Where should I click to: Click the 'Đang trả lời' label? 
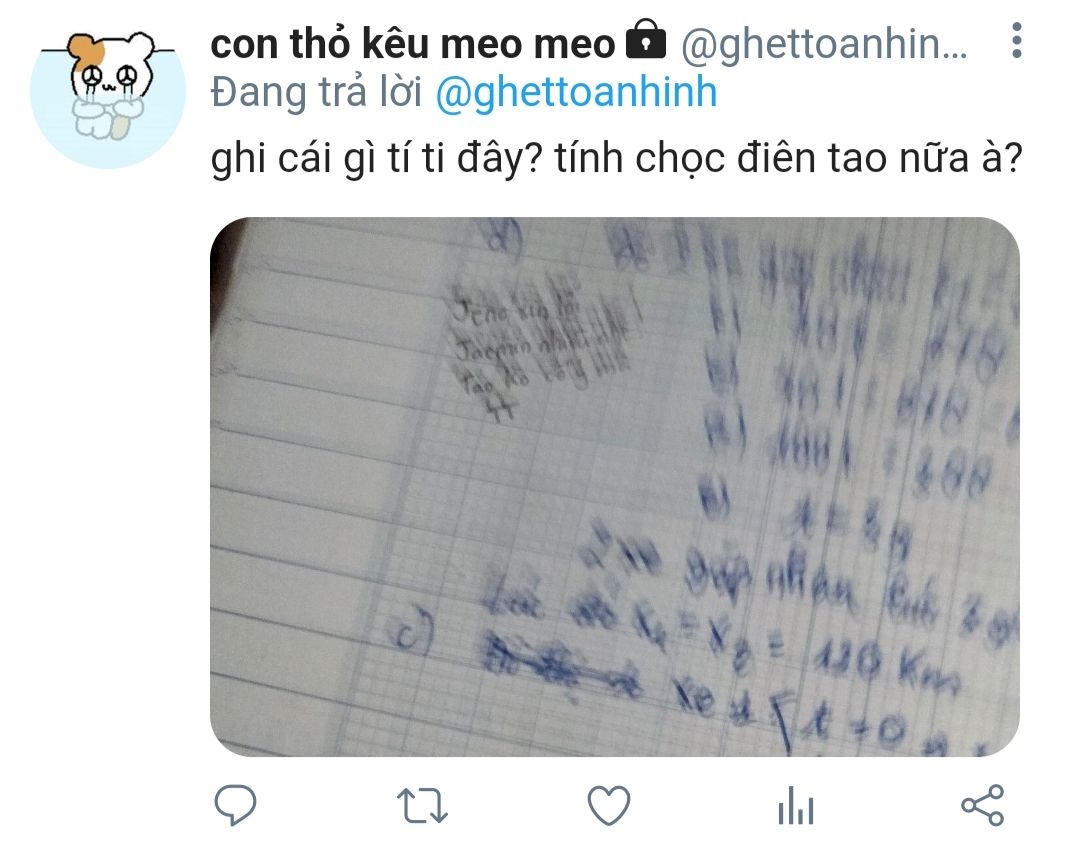316,92
